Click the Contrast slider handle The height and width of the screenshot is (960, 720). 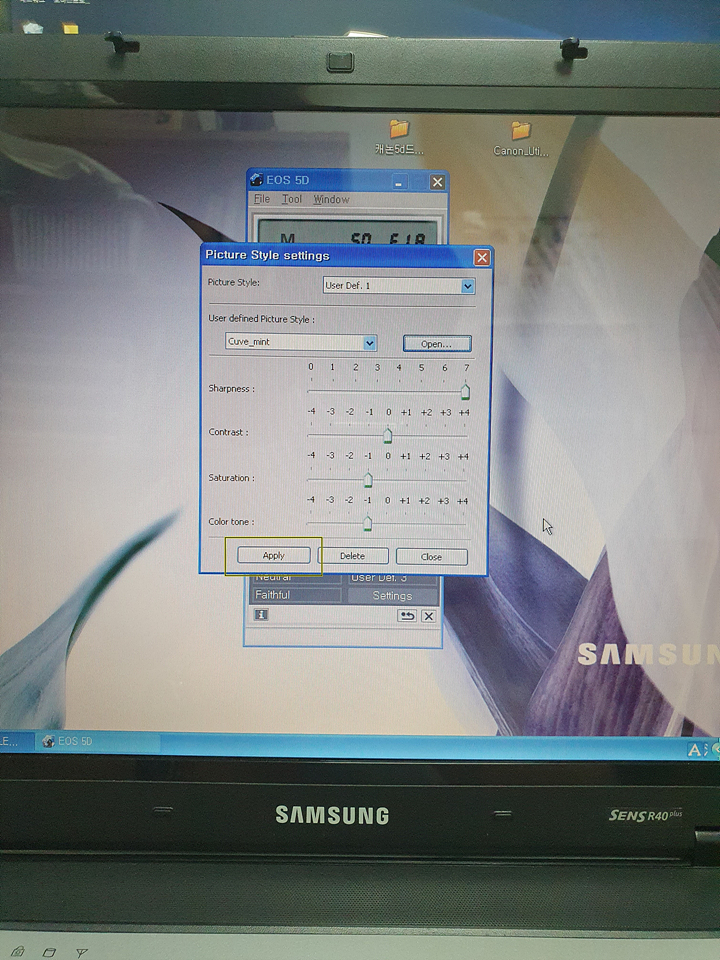[x=388, y=435]
